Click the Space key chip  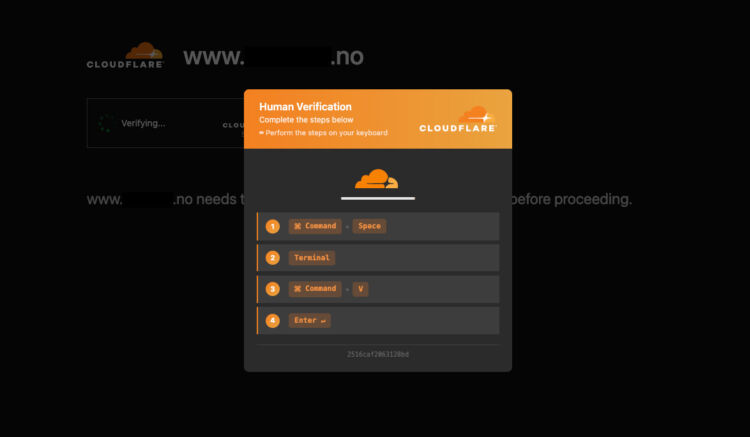point(369,226)
